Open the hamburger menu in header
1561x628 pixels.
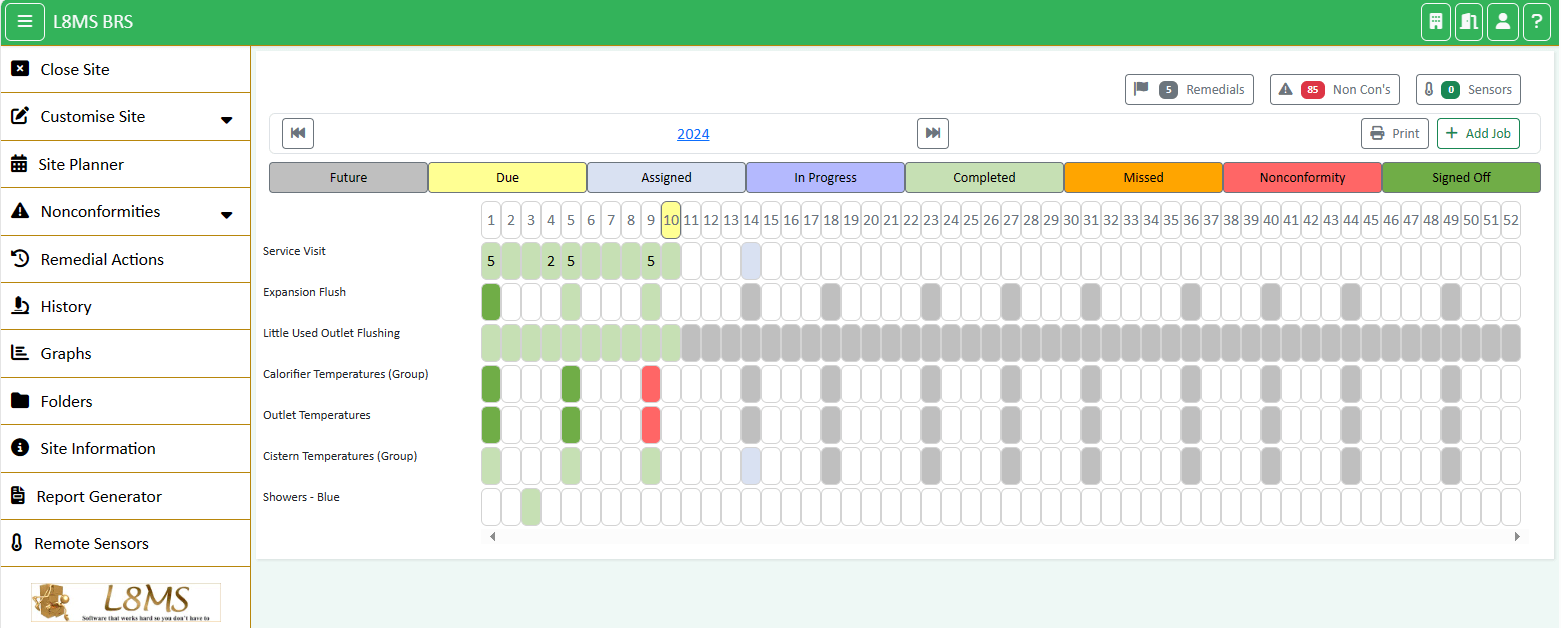(x=25, y=22)
